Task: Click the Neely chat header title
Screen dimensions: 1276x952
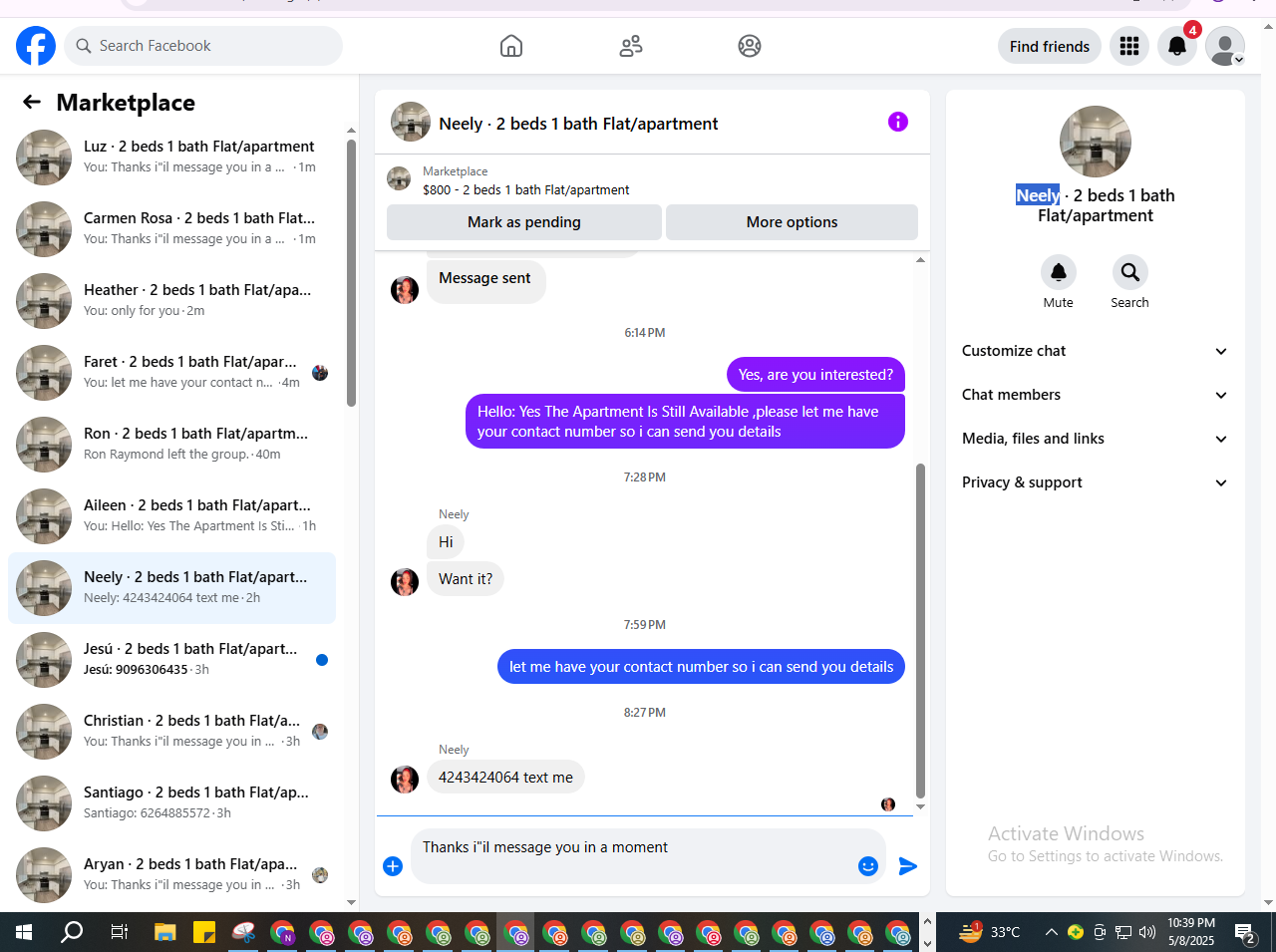Action: [578, 124]
